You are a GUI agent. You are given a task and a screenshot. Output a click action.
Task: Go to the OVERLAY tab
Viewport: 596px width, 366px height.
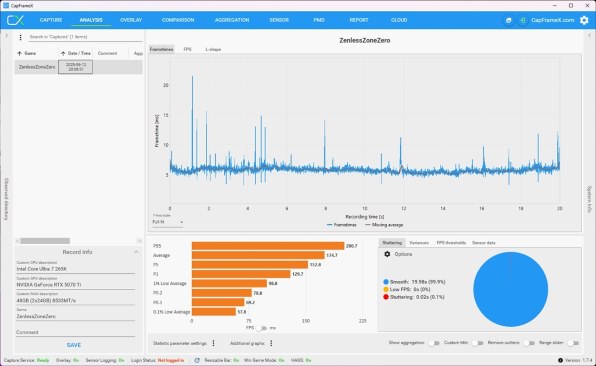(131, 20)
